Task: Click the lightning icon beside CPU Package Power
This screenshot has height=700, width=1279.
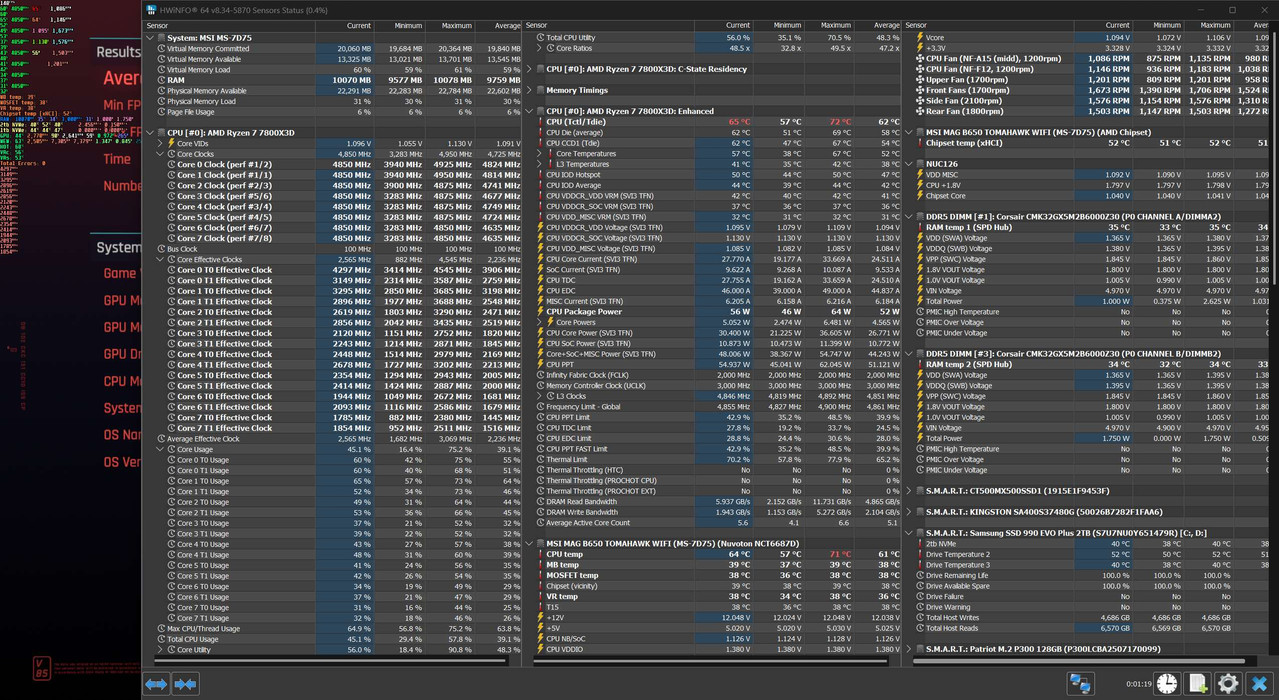Action: pyautogui.click(x=540, y=312)
